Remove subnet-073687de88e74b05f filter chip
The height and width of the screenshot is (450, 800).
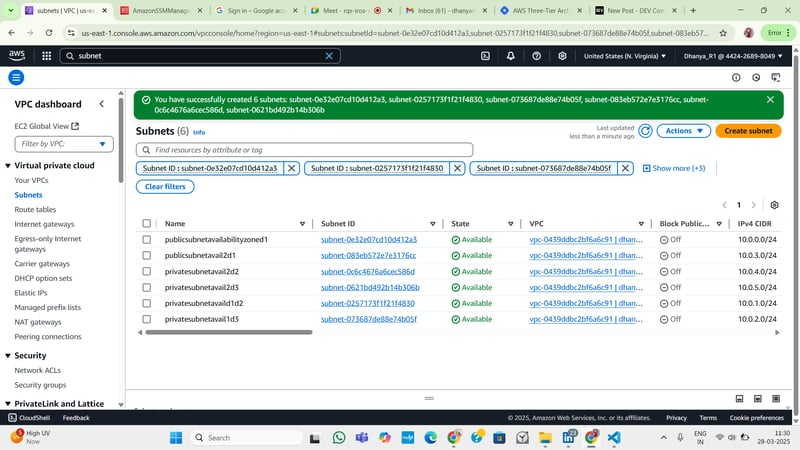coord(625,168)
